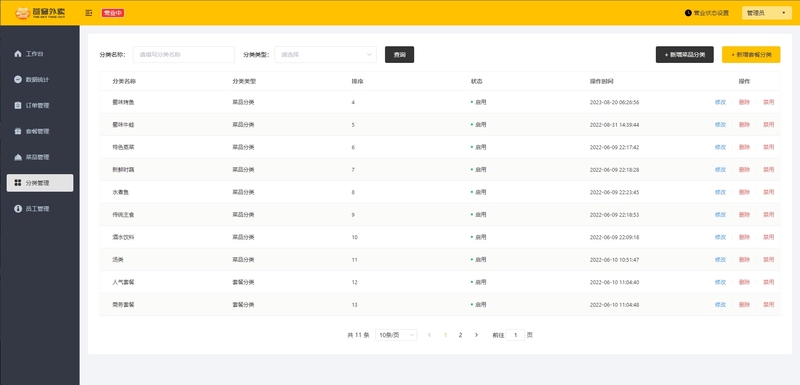Click the home icon for 工作台
Image resolution: width=800 pixels, height=385 pixels.
[x=18, y=54]
